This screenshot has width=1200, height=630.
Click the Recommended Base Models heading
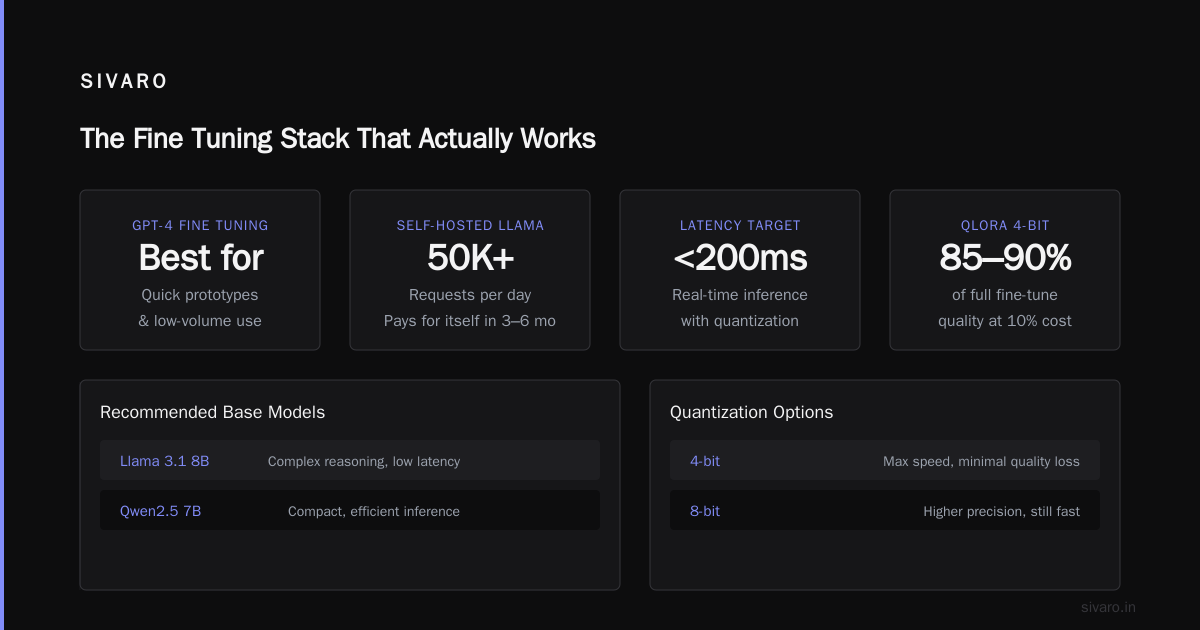pos(212,412)
